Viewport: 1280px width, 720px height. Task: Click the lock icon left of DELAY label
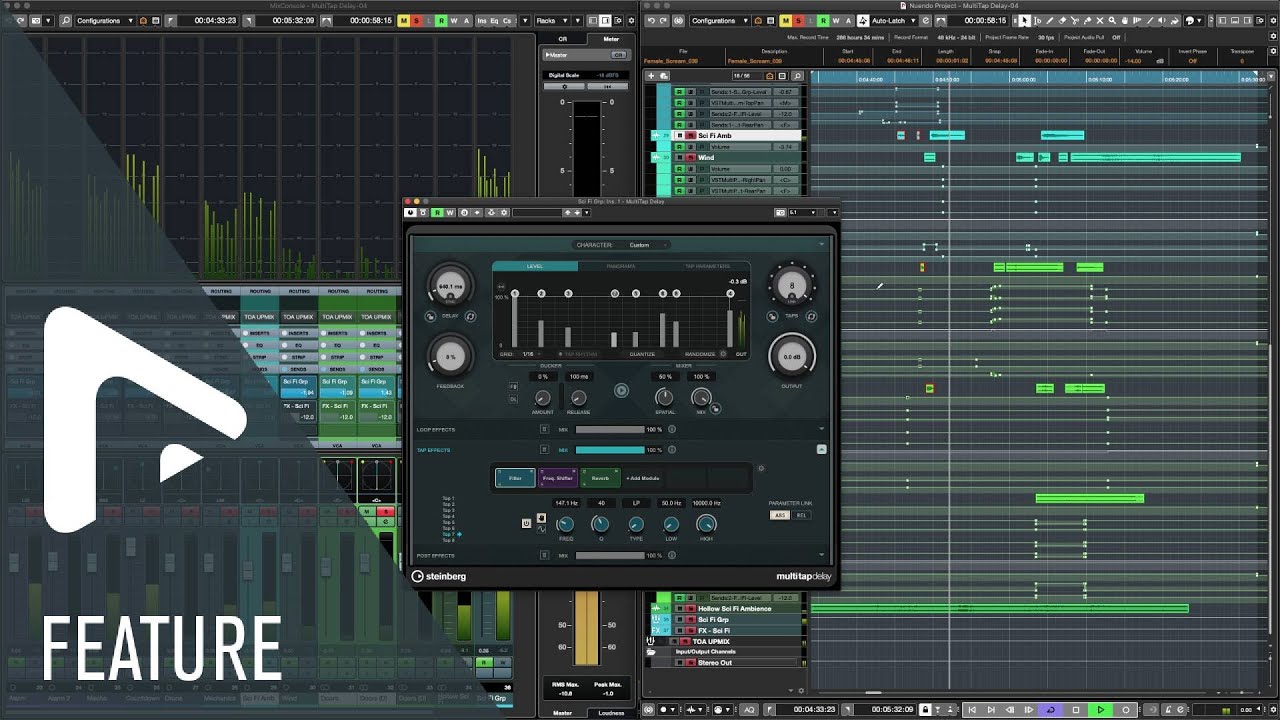coord(430,316)
